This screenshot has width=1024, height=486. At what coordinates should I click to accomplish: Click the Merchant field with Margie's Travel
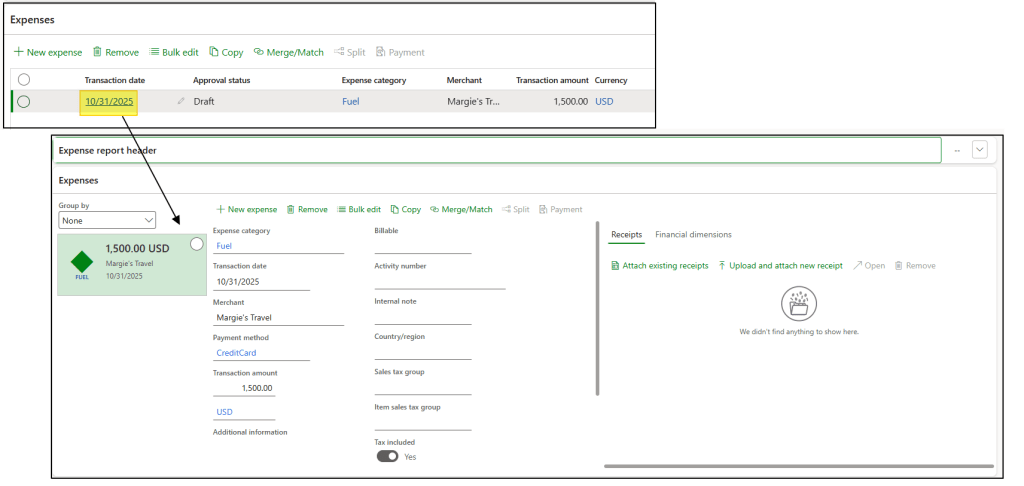click(277, 318)
